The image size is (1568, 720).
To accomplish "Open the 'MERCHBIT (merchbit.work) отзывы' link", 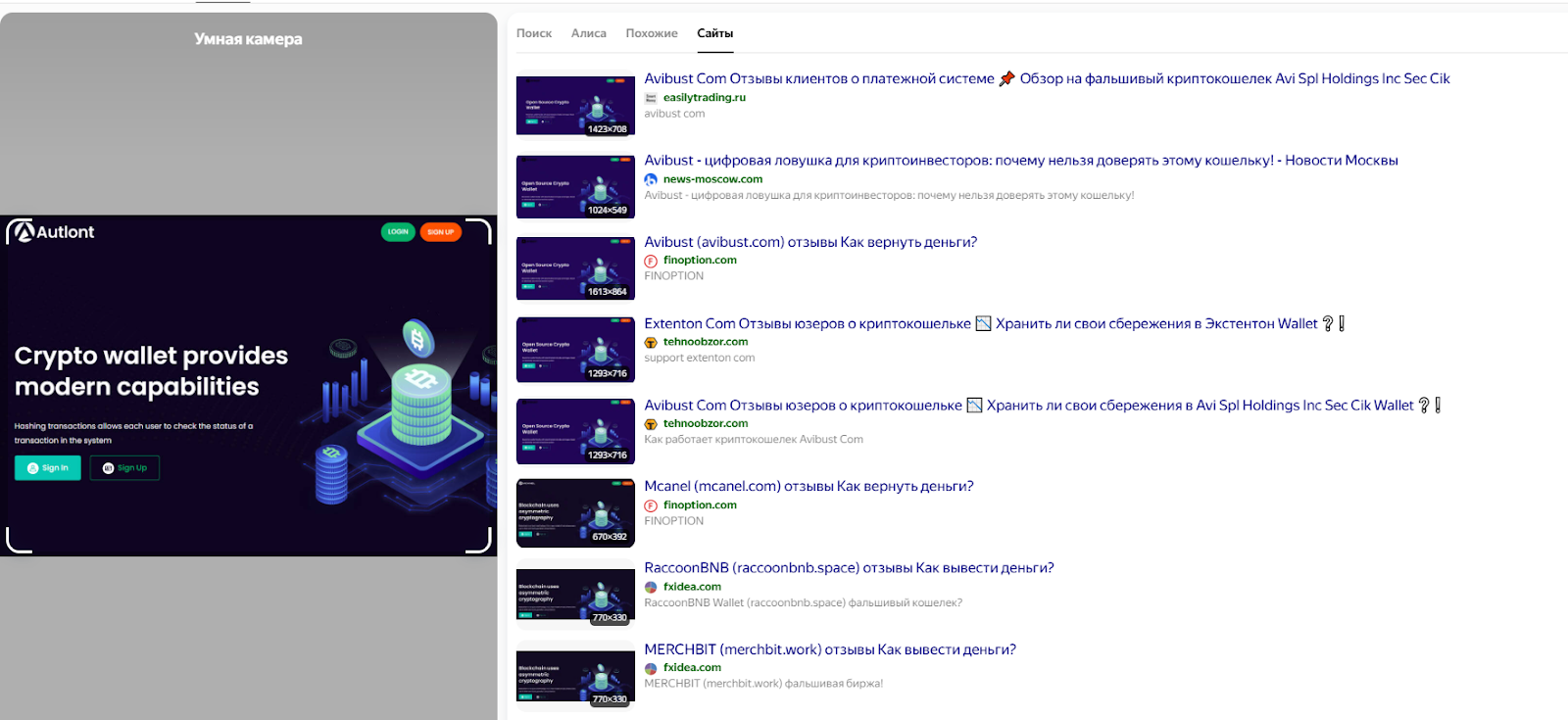I will (830, 649).
